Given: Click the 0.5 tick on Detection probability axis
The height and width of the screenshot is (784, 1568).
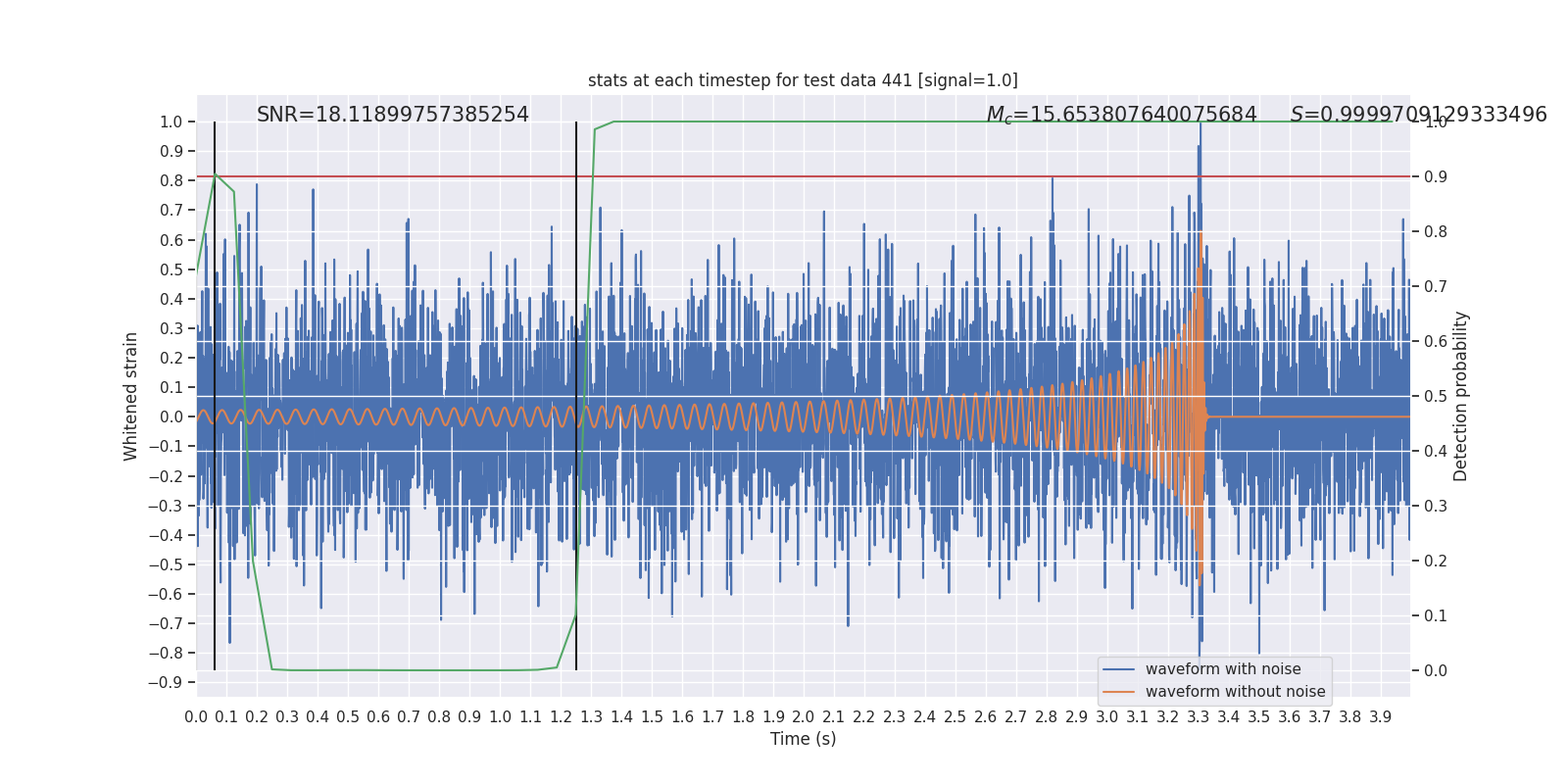Looking at the screenshot, I should (1435, 396).
